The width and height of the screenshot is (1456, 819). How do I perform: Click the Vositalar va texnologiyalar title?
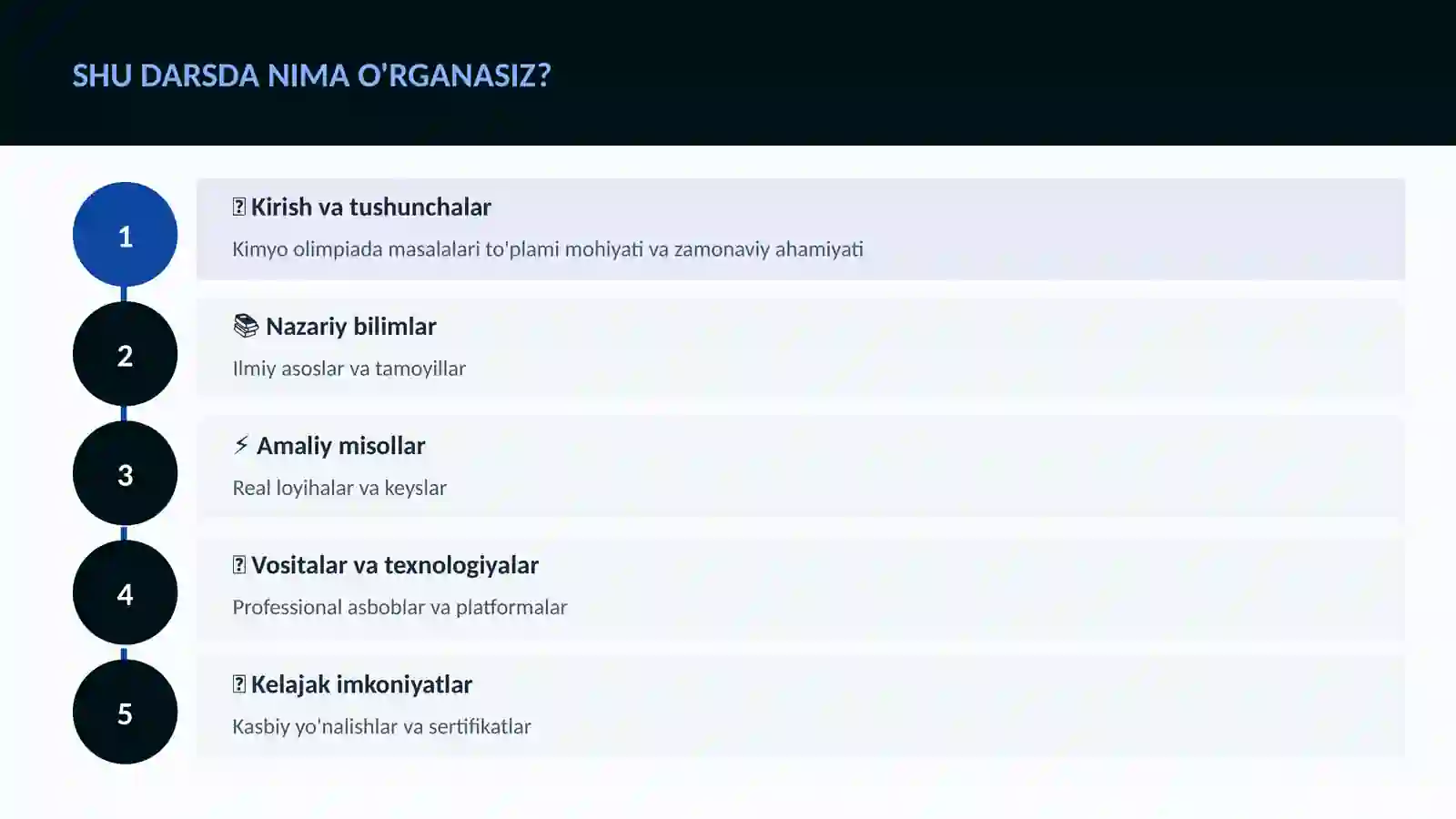click(395, 565)
